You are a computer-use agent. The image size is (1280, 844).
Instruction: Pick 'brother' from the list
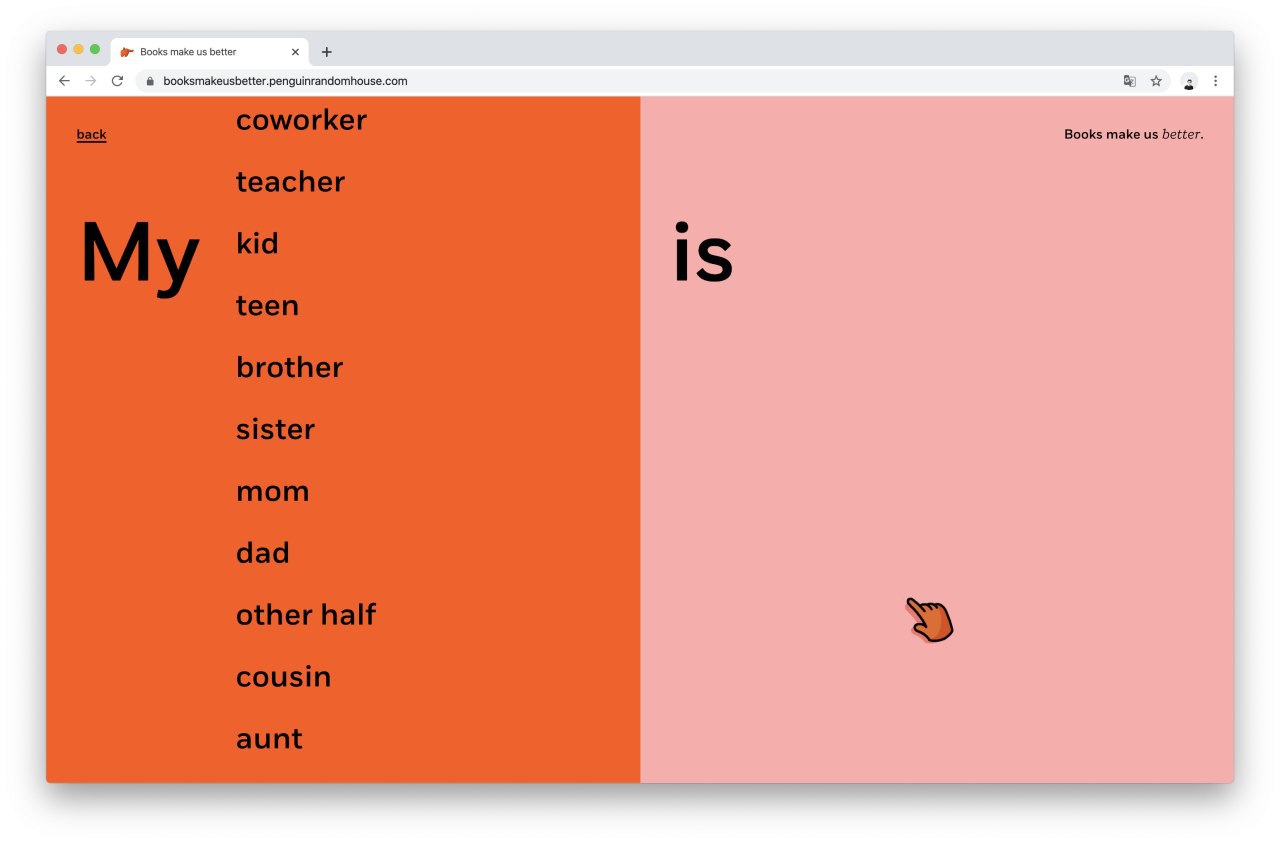click(289, 367)
